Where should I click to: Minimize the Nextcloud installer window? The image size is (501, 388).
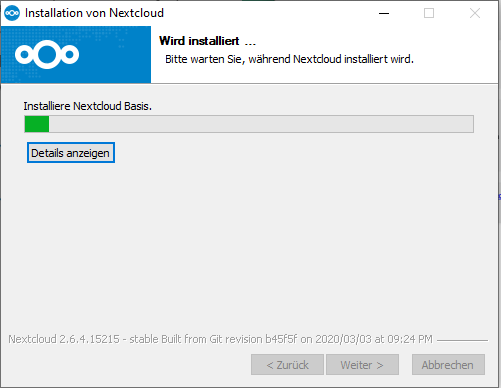tap(384, 13)
